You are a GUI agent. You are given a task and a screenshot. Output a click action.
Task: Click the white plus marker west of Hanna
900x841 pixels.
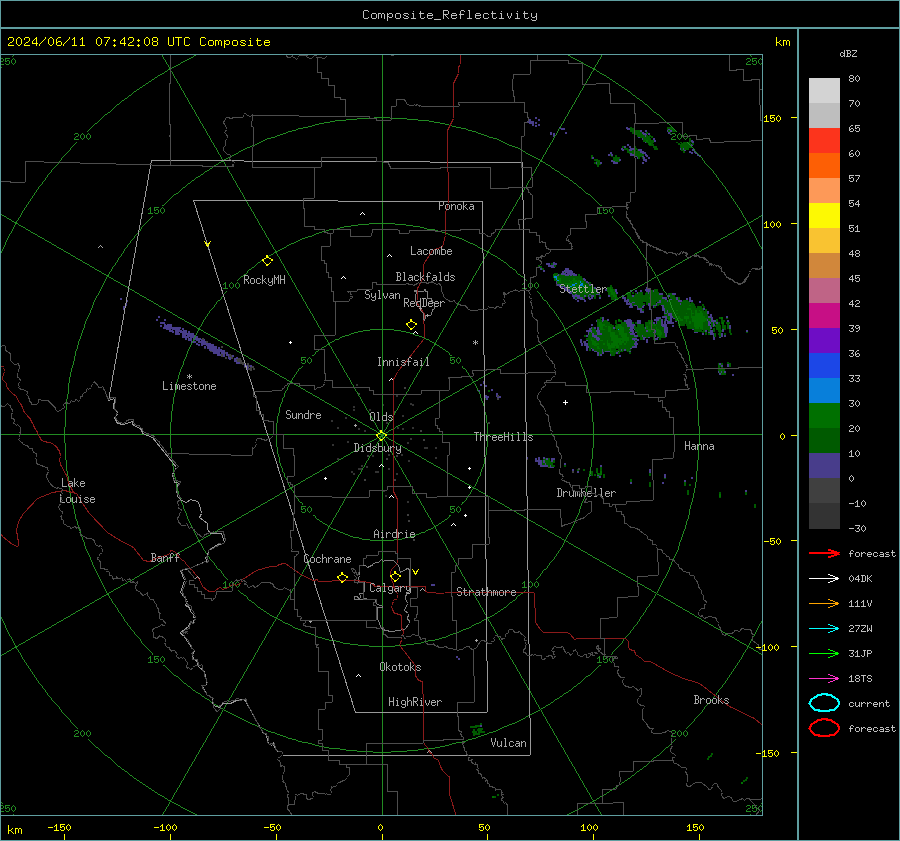click(565, 402)
